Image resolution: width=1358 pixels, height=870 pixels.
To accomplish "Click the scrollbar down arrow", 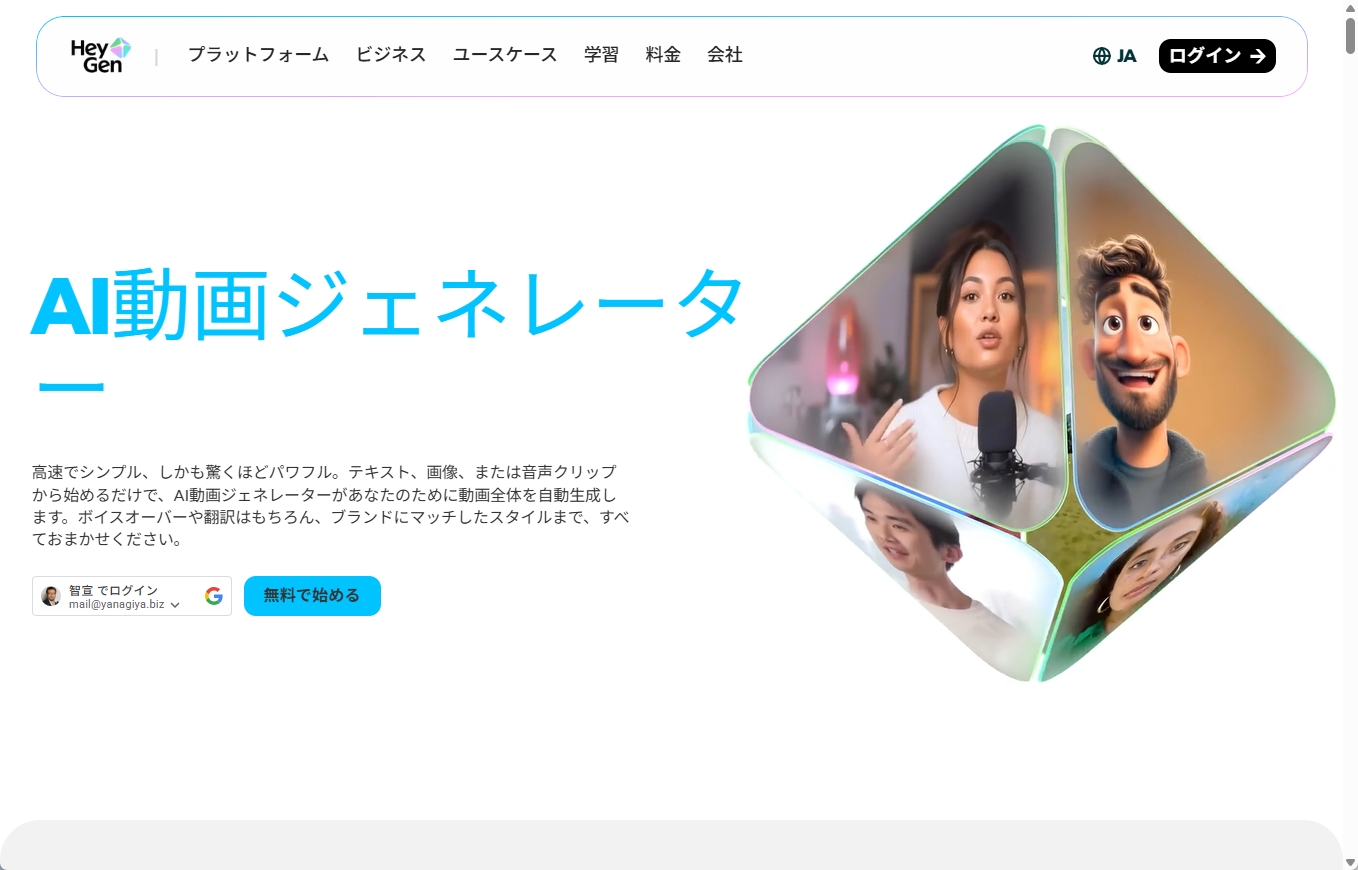I will tap(1350, 862).
